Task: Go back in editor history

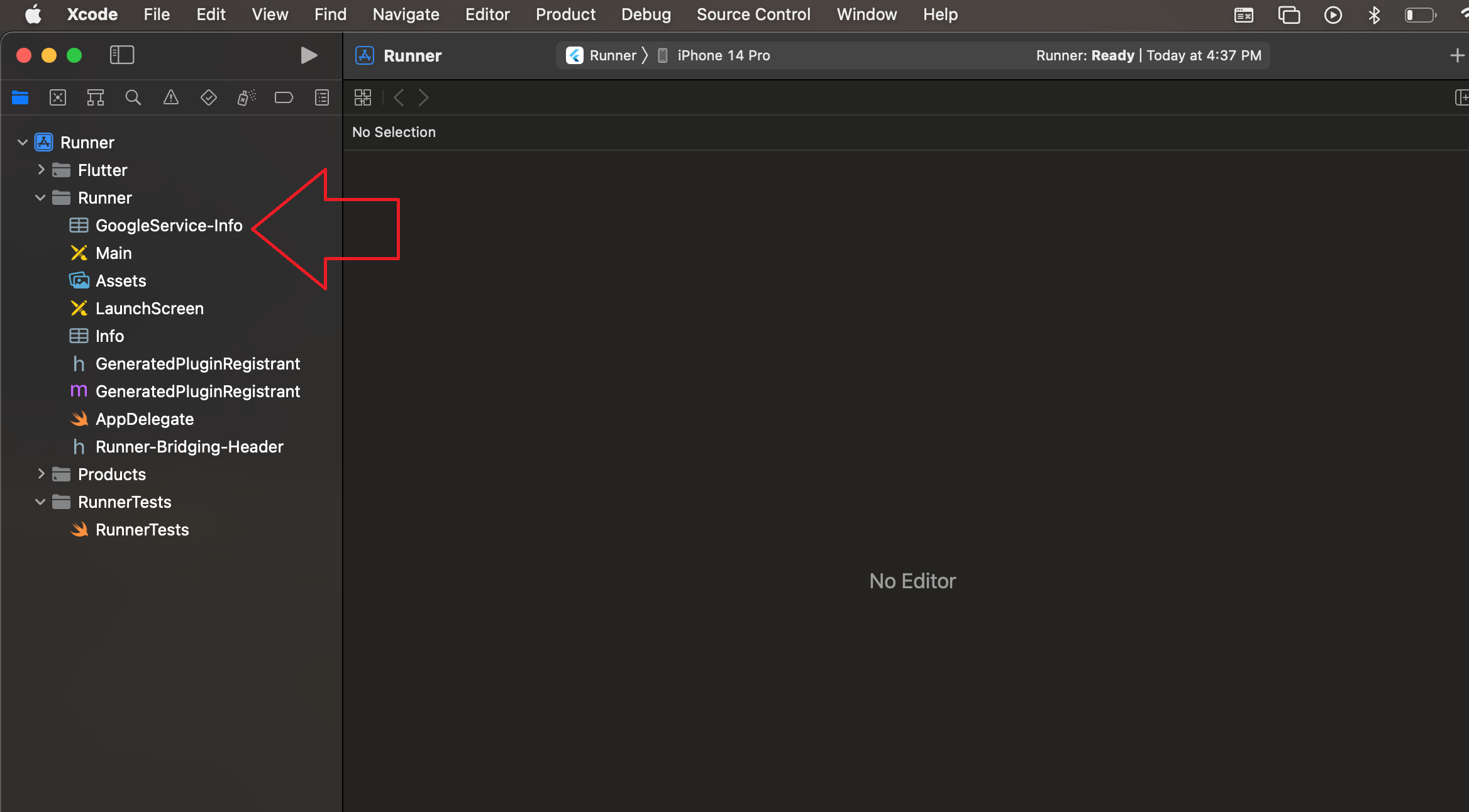Action: click(x=399, y=97)
